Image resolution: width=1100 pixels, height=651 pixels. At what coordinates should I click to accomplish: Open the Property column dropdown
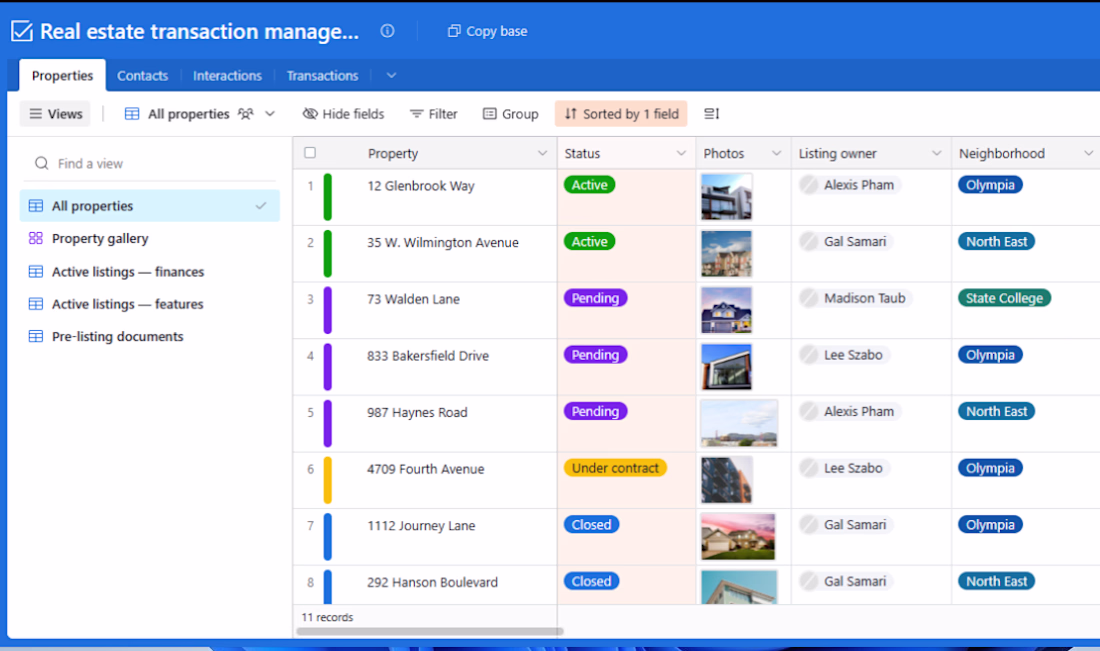click(x=542, y=154)
